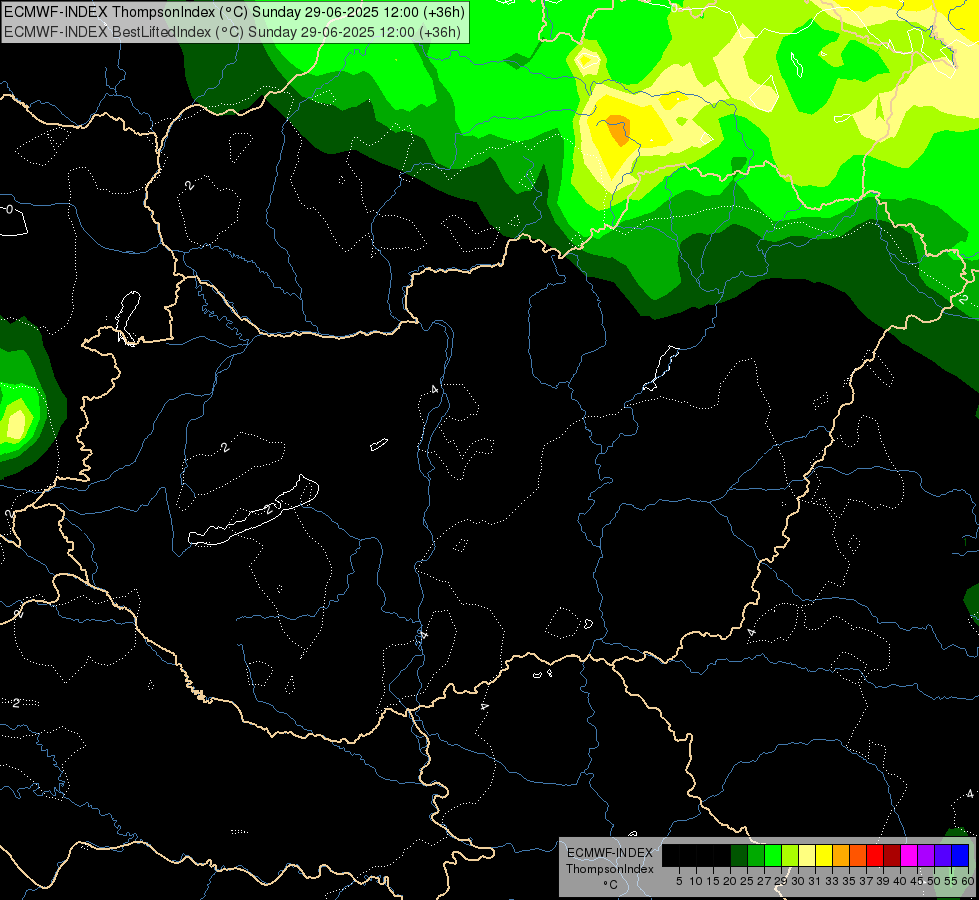
Task: Select the lime 29-30 legend swatch
Action: 790,856
